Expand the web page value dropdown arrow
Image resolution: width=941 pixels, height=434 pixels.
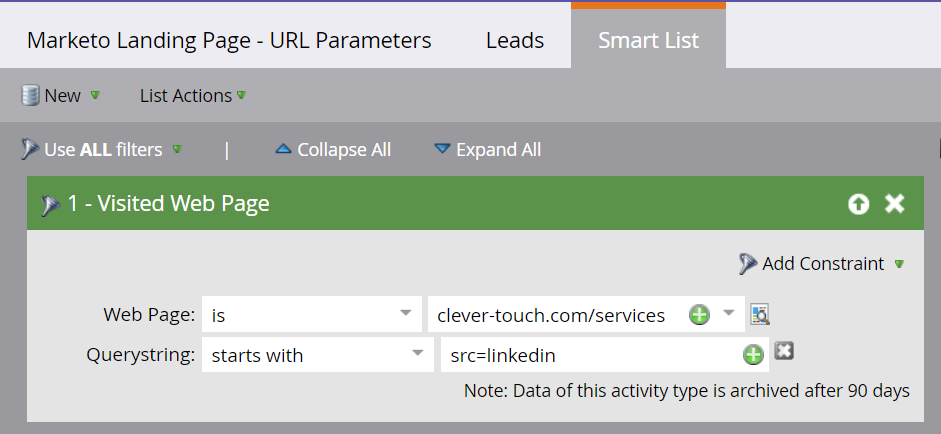[729, 313]
